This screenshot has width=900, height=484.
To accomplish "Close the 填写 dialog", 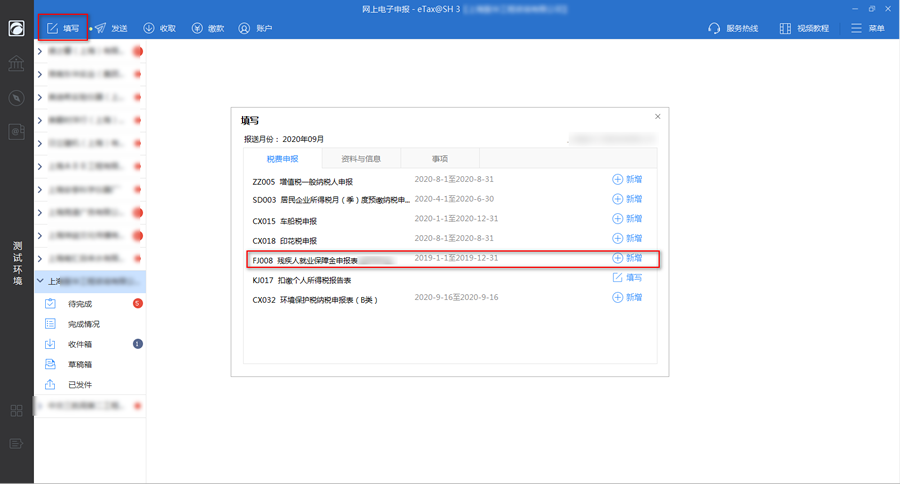I will 657,117.
